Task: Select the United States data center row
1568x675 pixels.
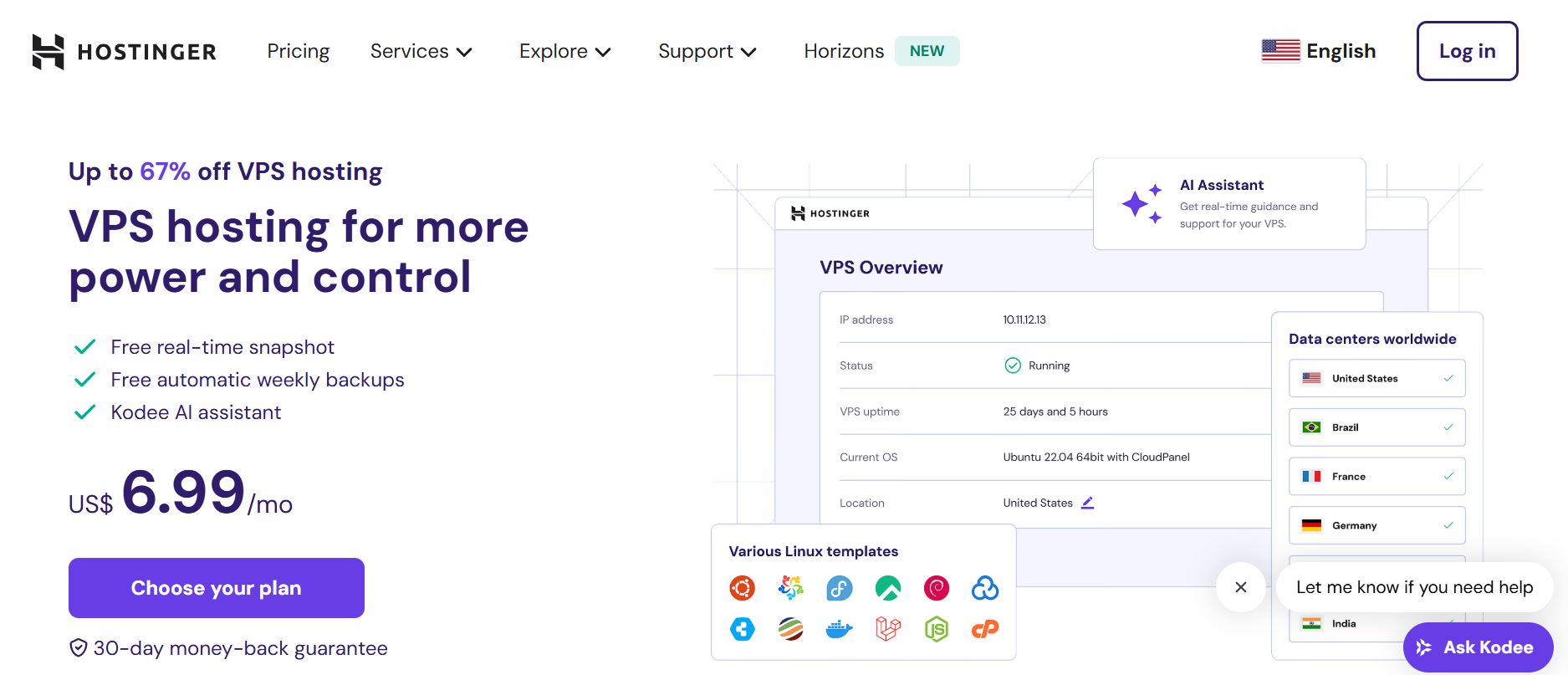Action: (x=1377, y=378)
